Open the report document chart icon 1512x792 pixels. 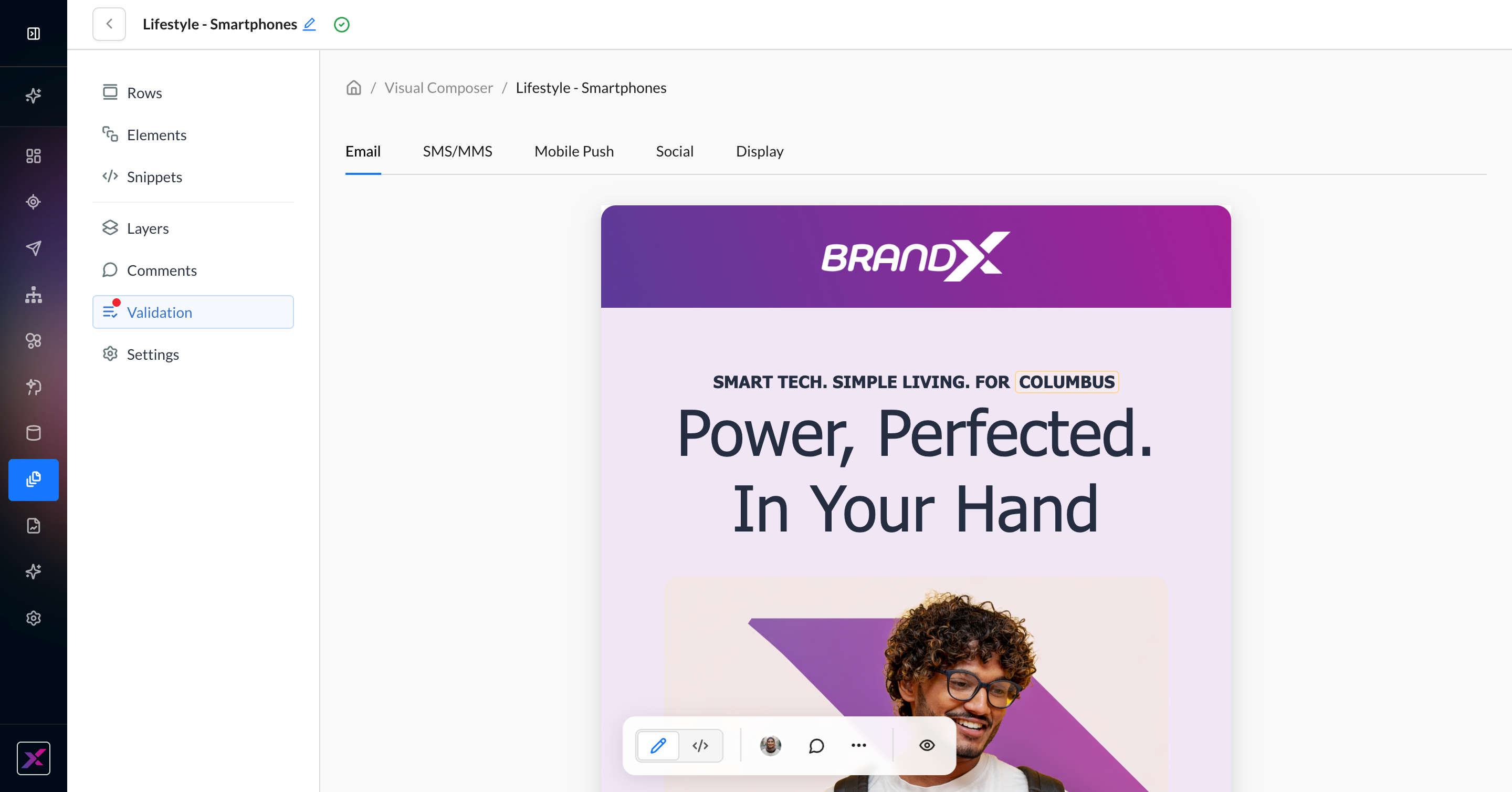[x=34, y=525]
